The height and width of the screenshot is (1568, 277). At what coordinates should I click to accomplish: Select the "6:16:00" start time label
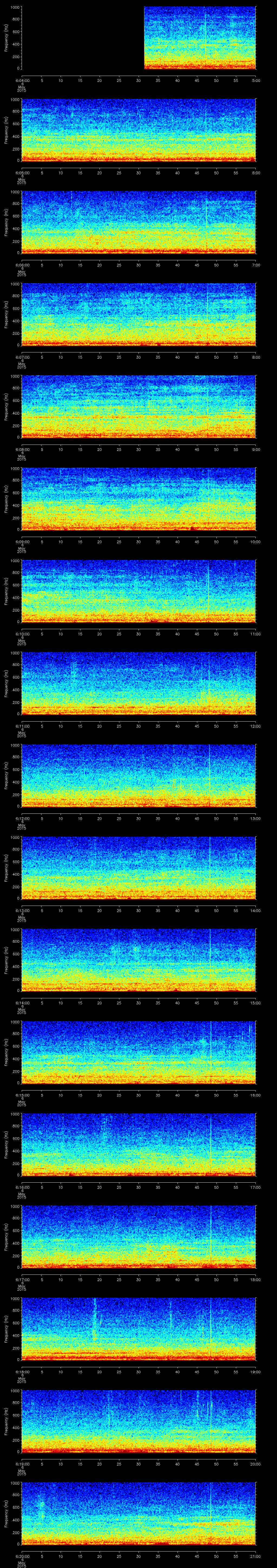[22, 1187]
